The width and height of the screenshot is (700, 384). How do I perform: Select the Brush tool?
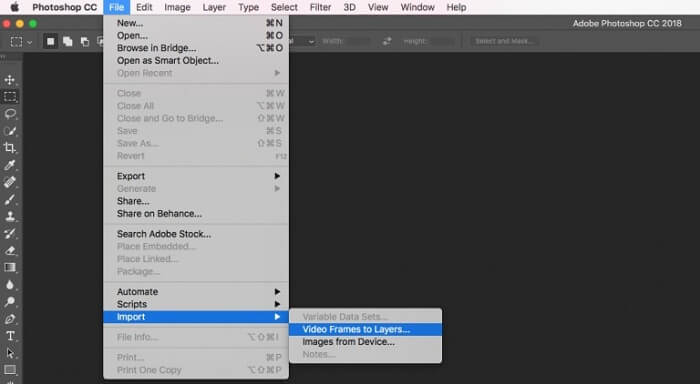tap(10, 199)
